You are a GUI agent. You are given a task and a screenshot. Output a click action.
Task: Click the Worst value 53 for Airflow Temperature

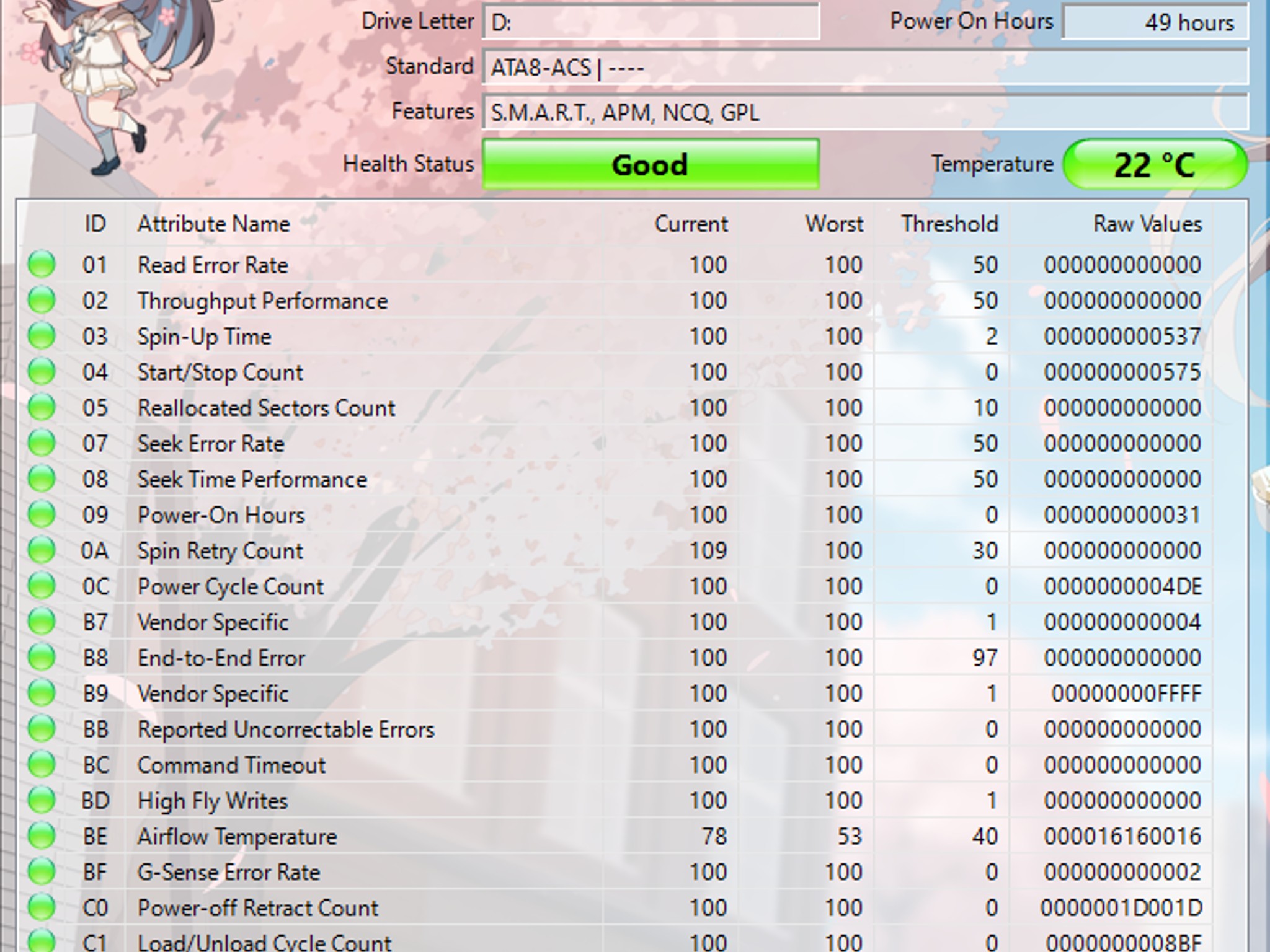[850, 837]
